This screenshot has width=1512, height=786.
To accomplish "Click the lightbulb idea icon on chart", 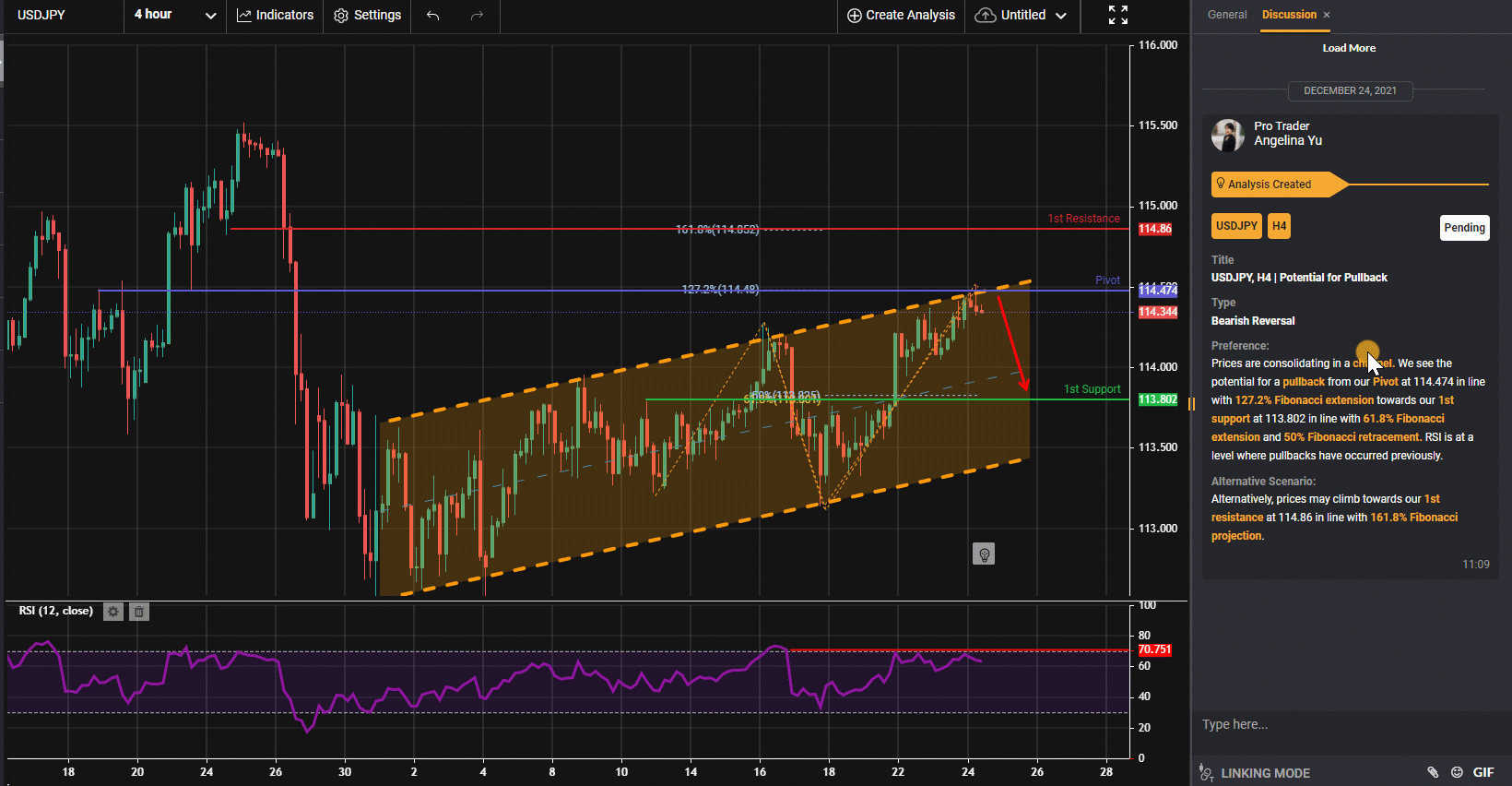I will tap(984, 554).
